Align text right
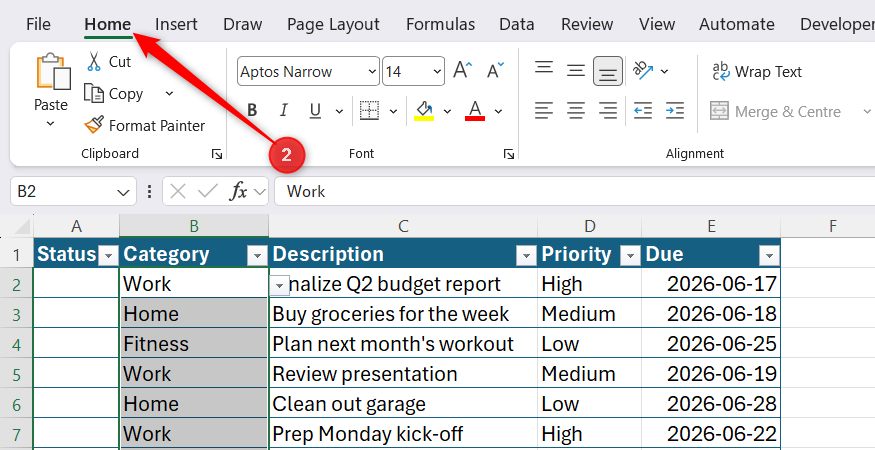 click(608, 111)
